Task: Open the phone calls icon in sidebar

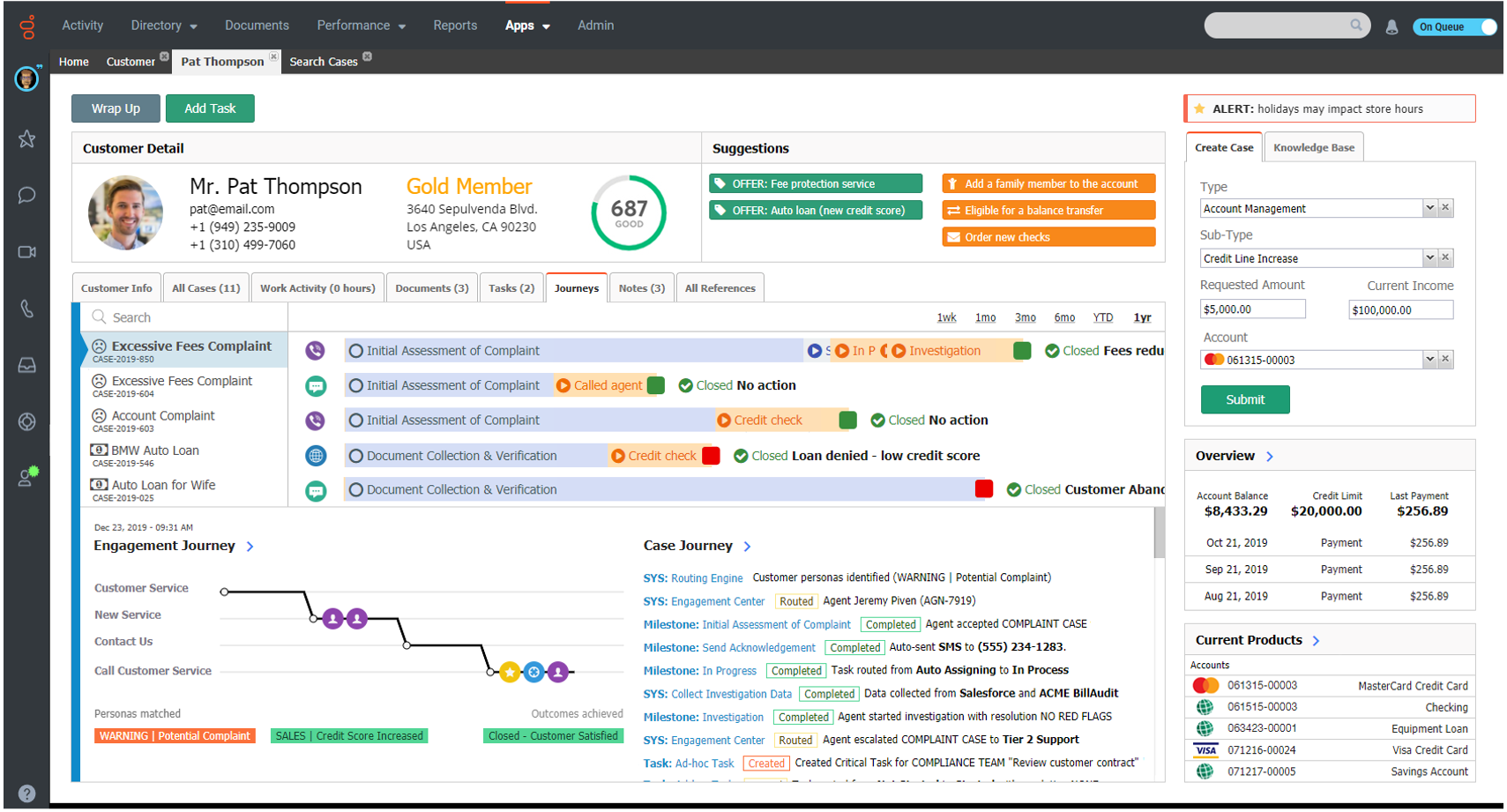Action: pos(26,309)
